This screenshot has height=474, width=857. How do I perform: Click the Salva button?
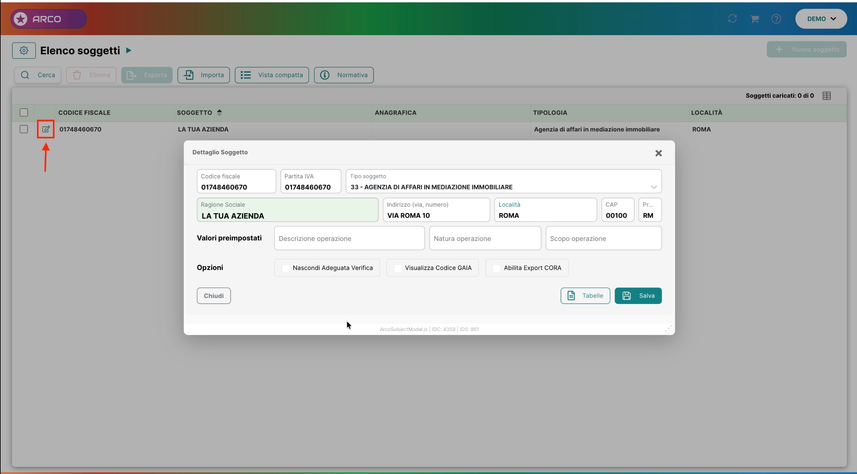tap(638, 296)
